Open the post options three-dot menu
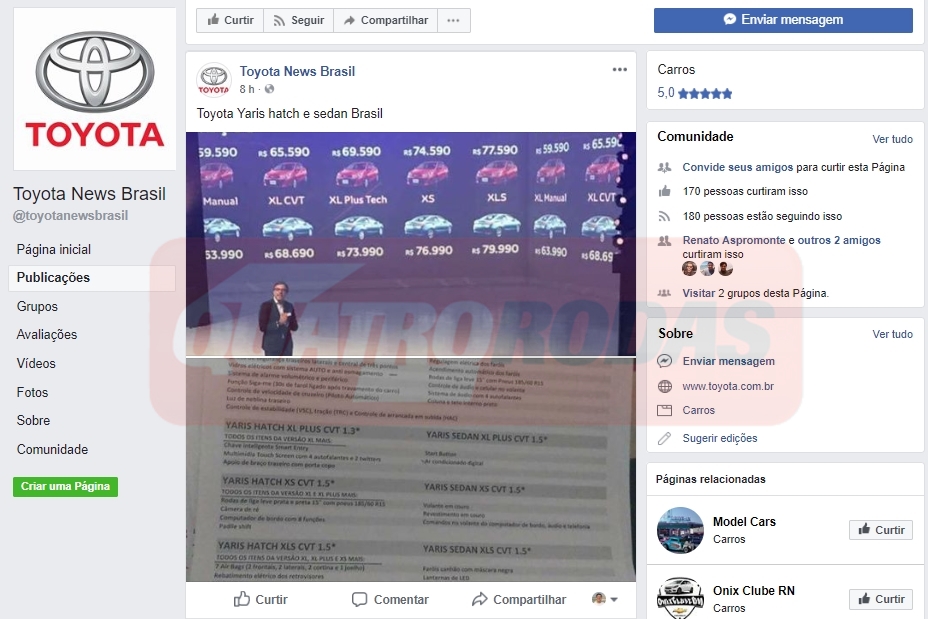This screenshot has height=619, width=928. pyautogui.click(x=620, y=70)
